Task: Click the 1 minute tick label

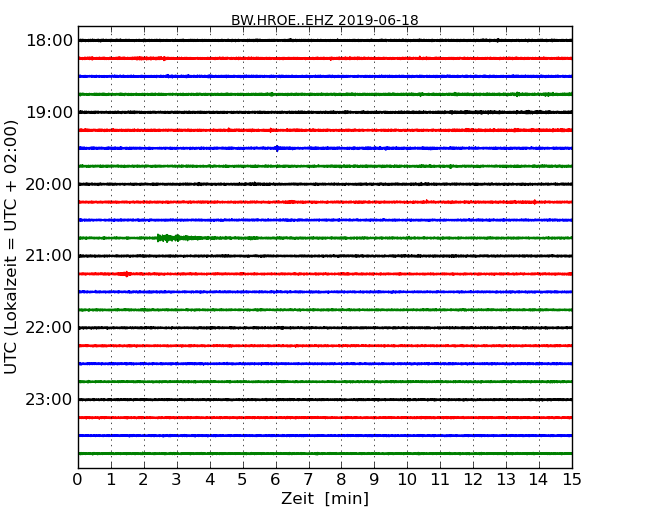Action: [x=111, y=480]
